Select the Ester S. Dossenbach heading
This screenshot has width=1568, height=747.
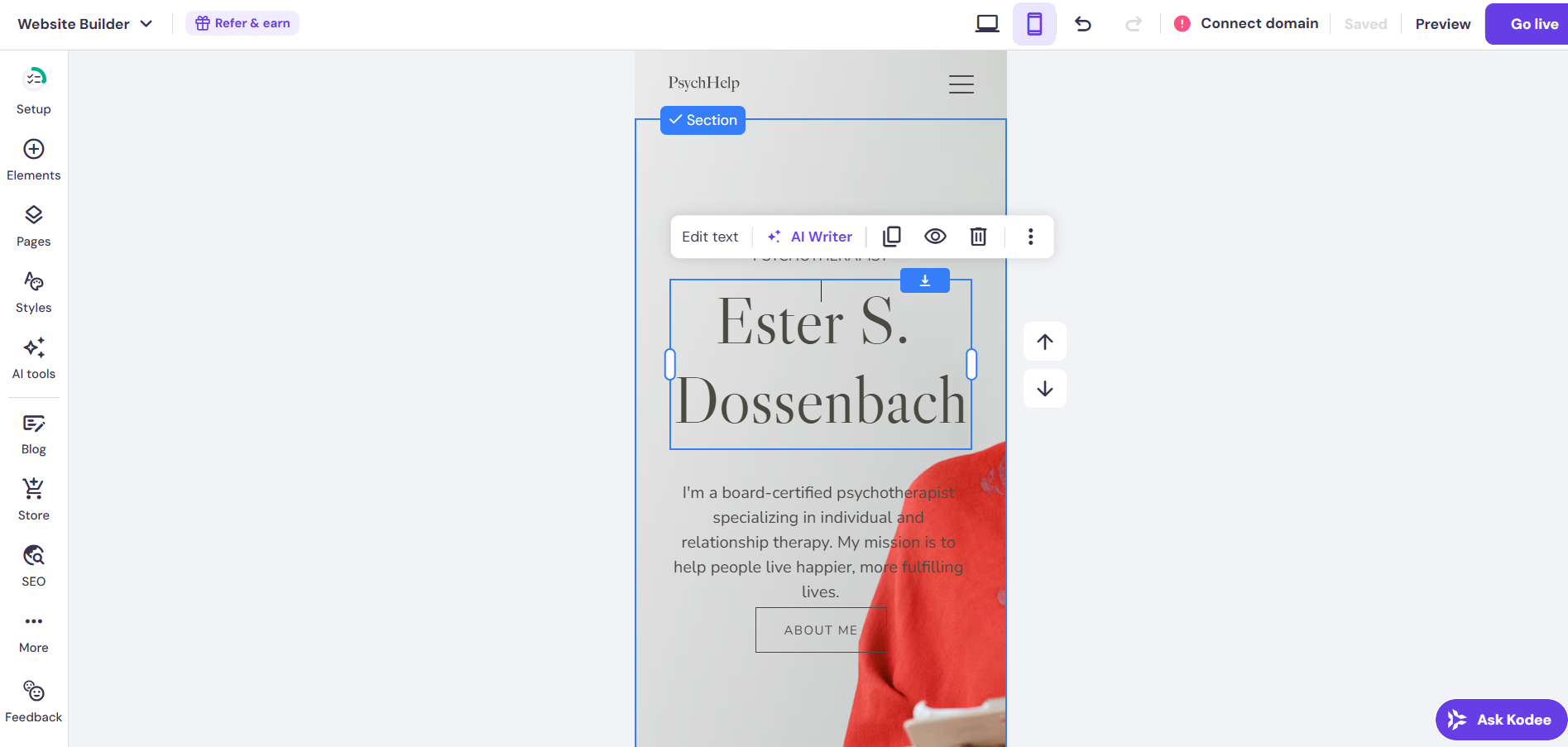click(821, 364)
